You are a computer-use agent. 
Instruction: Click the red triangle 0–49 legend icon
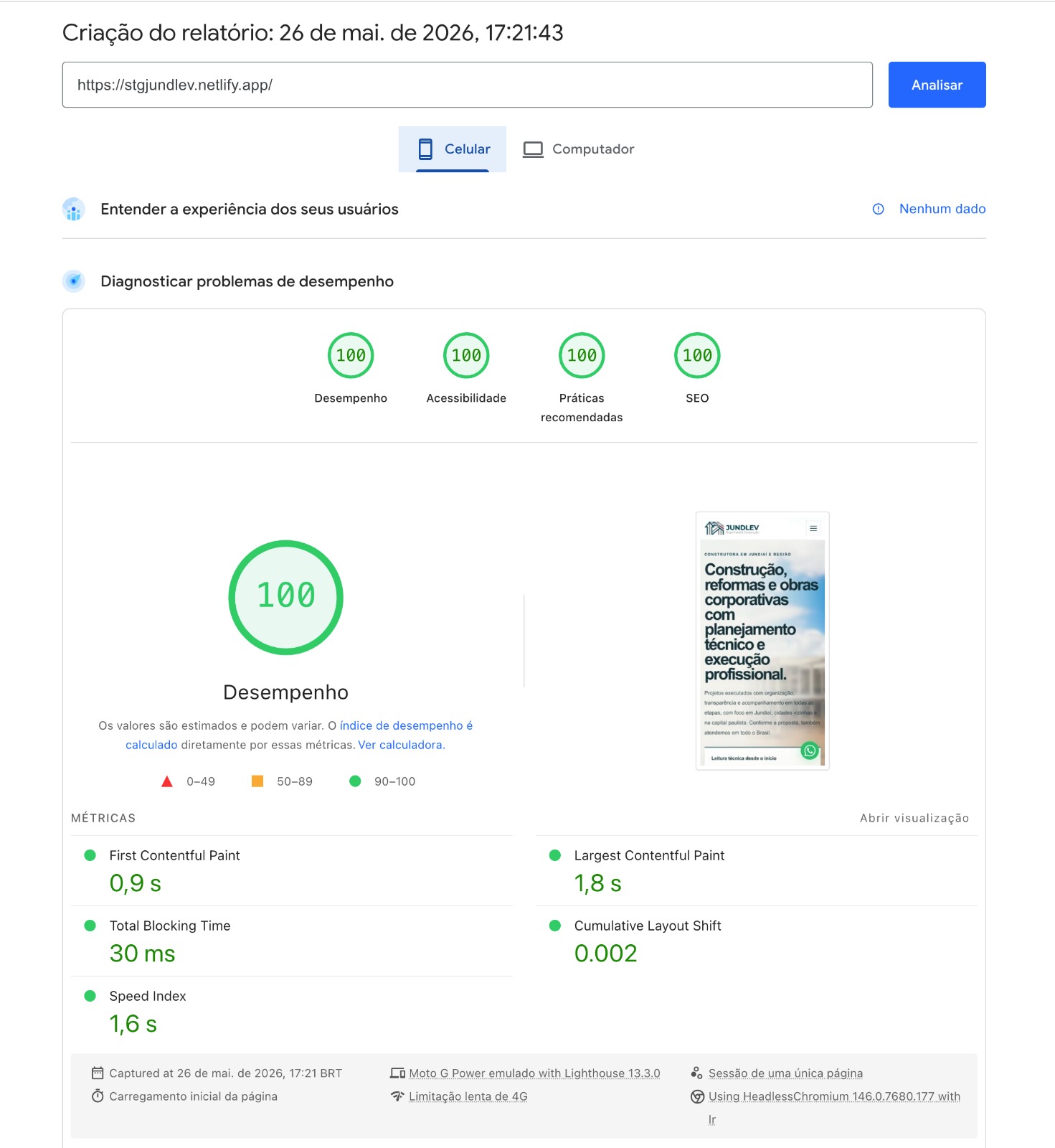[167, 781]
